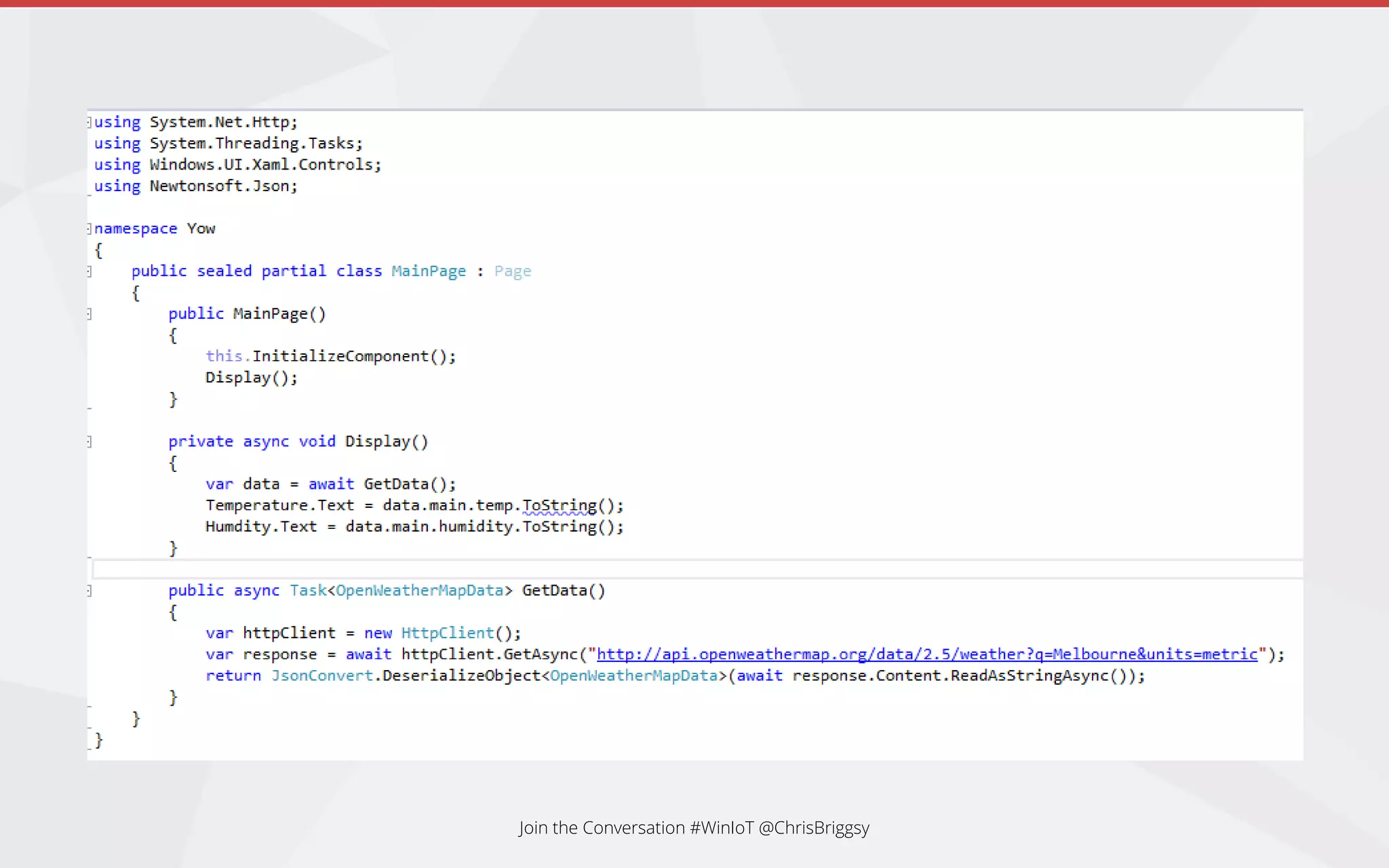The width and height of the screenshot is (1389, 868).
Task: Click the empty highlighted line above GetData
Action: pyautogui.click(x=678, y=569)
